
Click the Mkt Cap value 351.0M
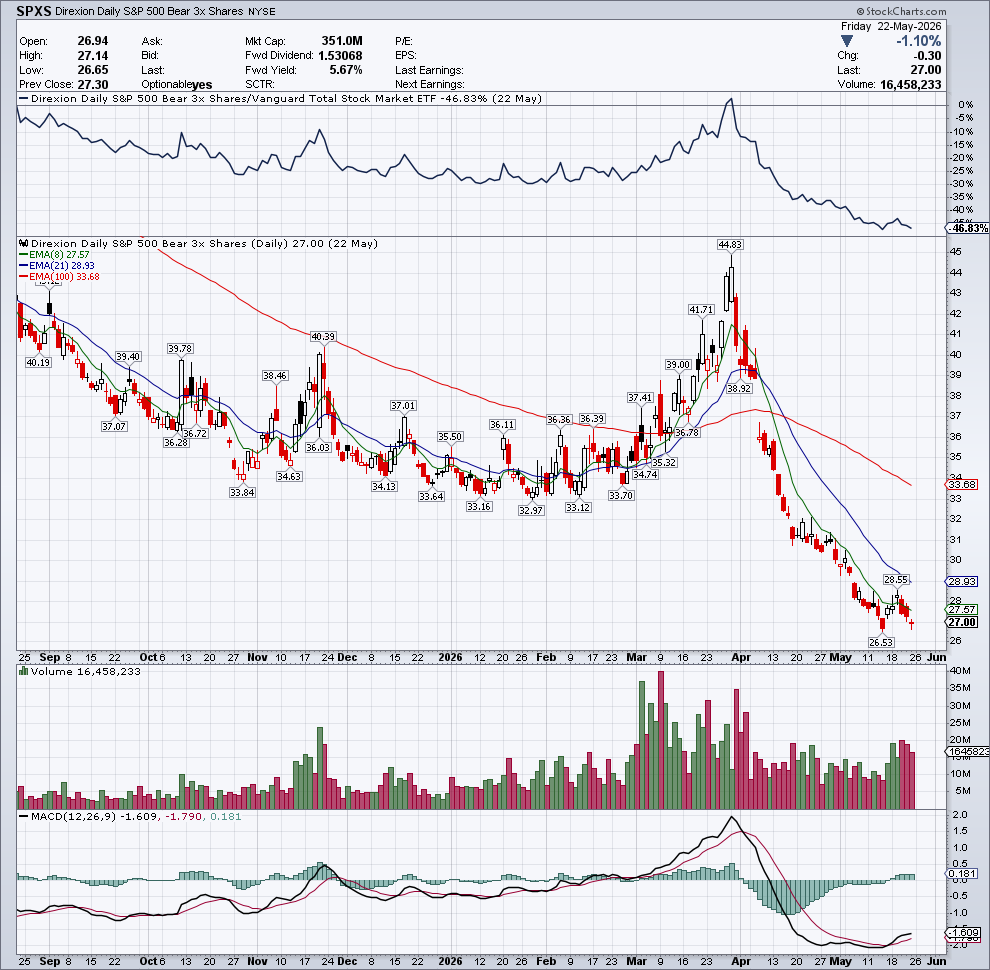tap(342, 41)
